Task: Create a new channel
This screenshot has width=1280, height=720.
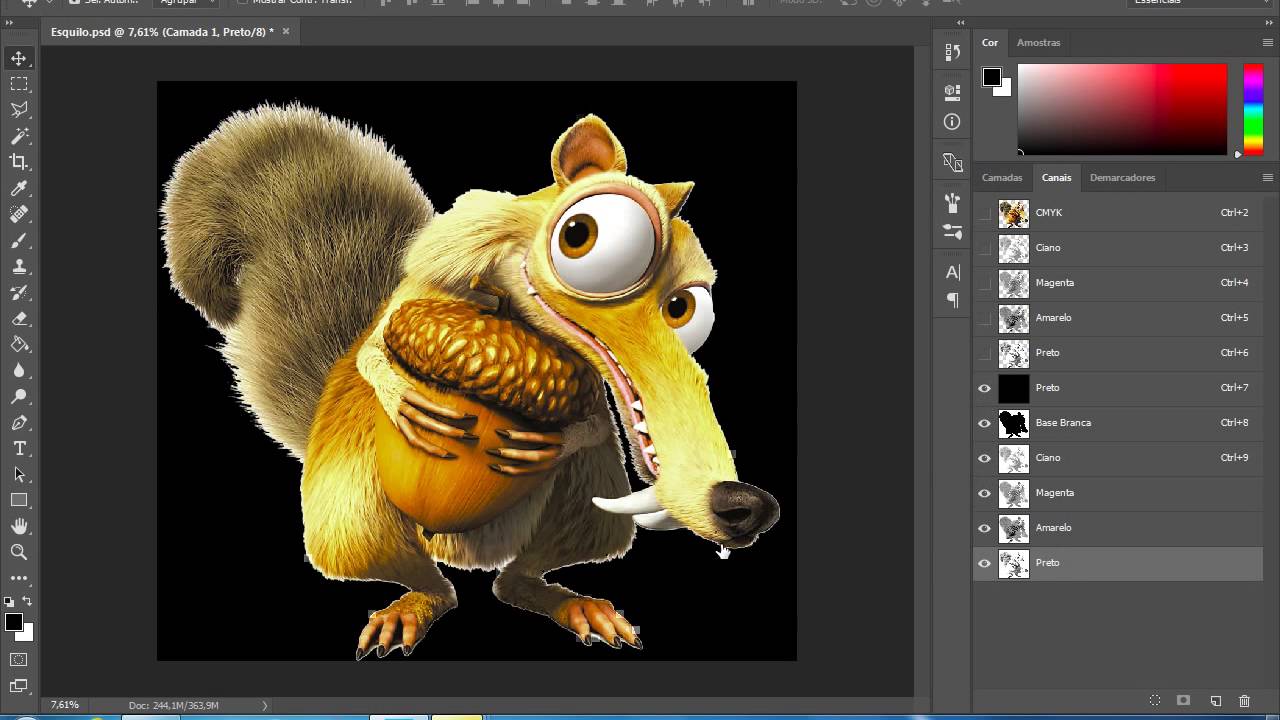Action: (1216, 701)
